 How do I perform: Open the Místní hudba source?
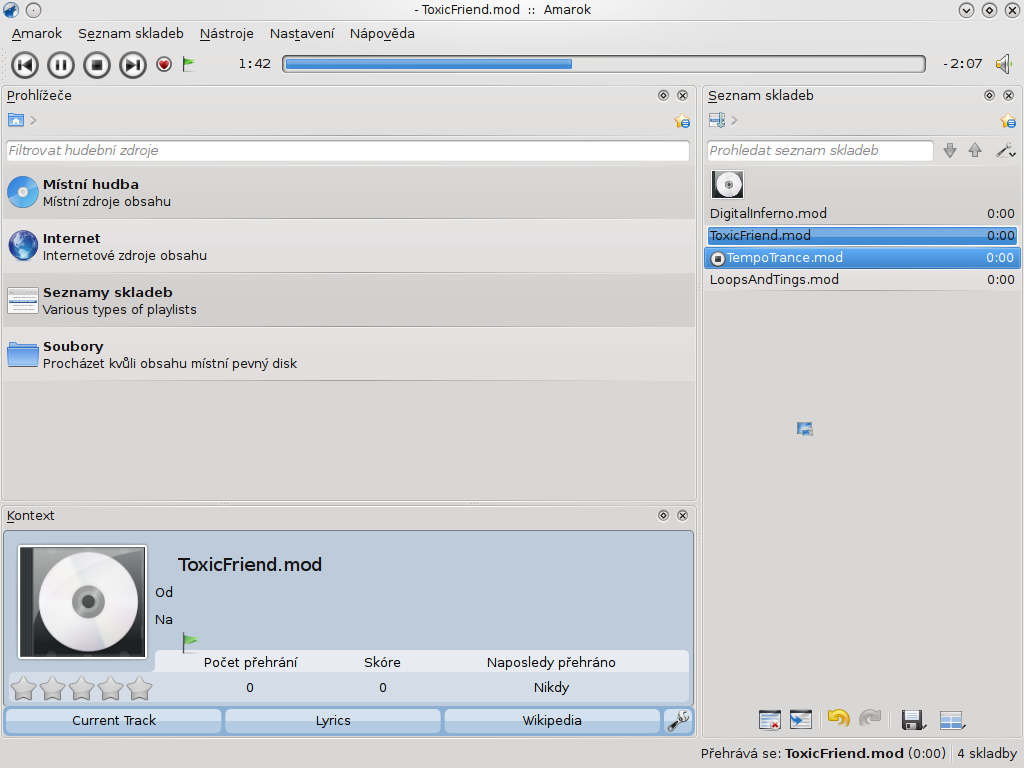[349, 193]
